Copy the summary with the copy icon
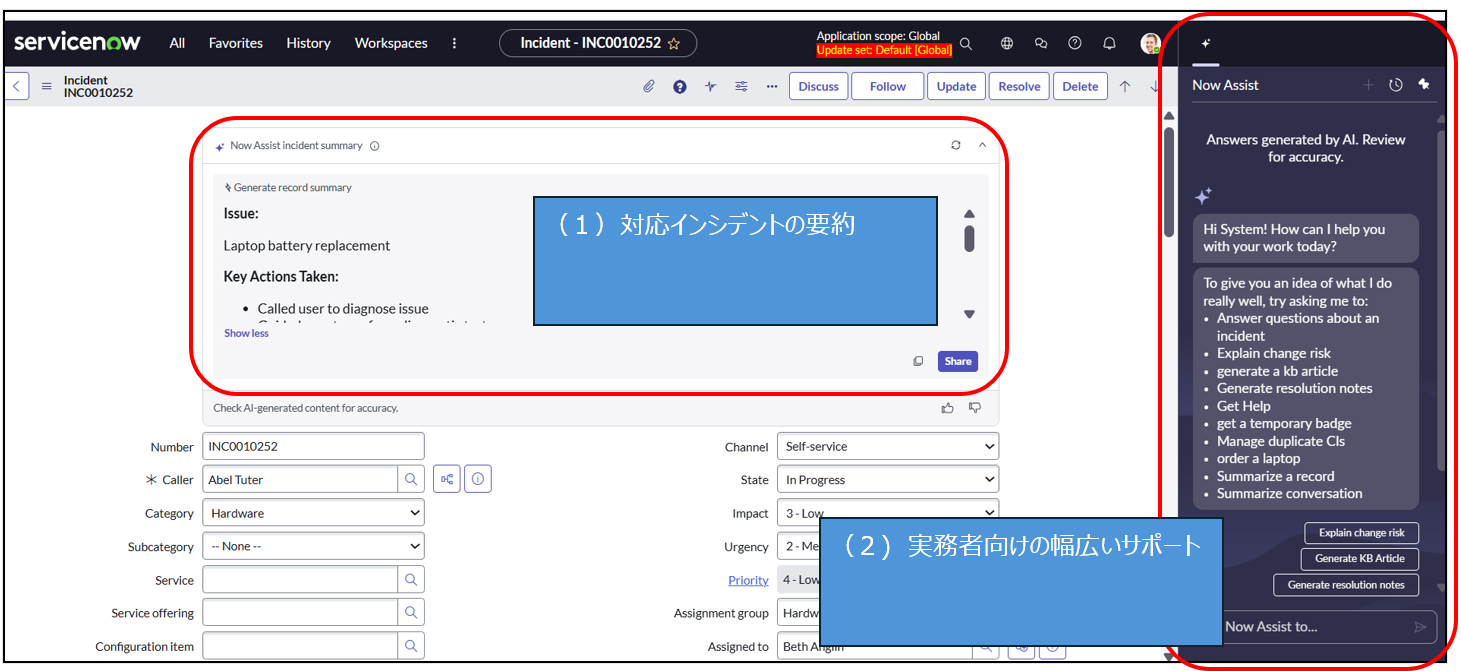 [918, 361]
